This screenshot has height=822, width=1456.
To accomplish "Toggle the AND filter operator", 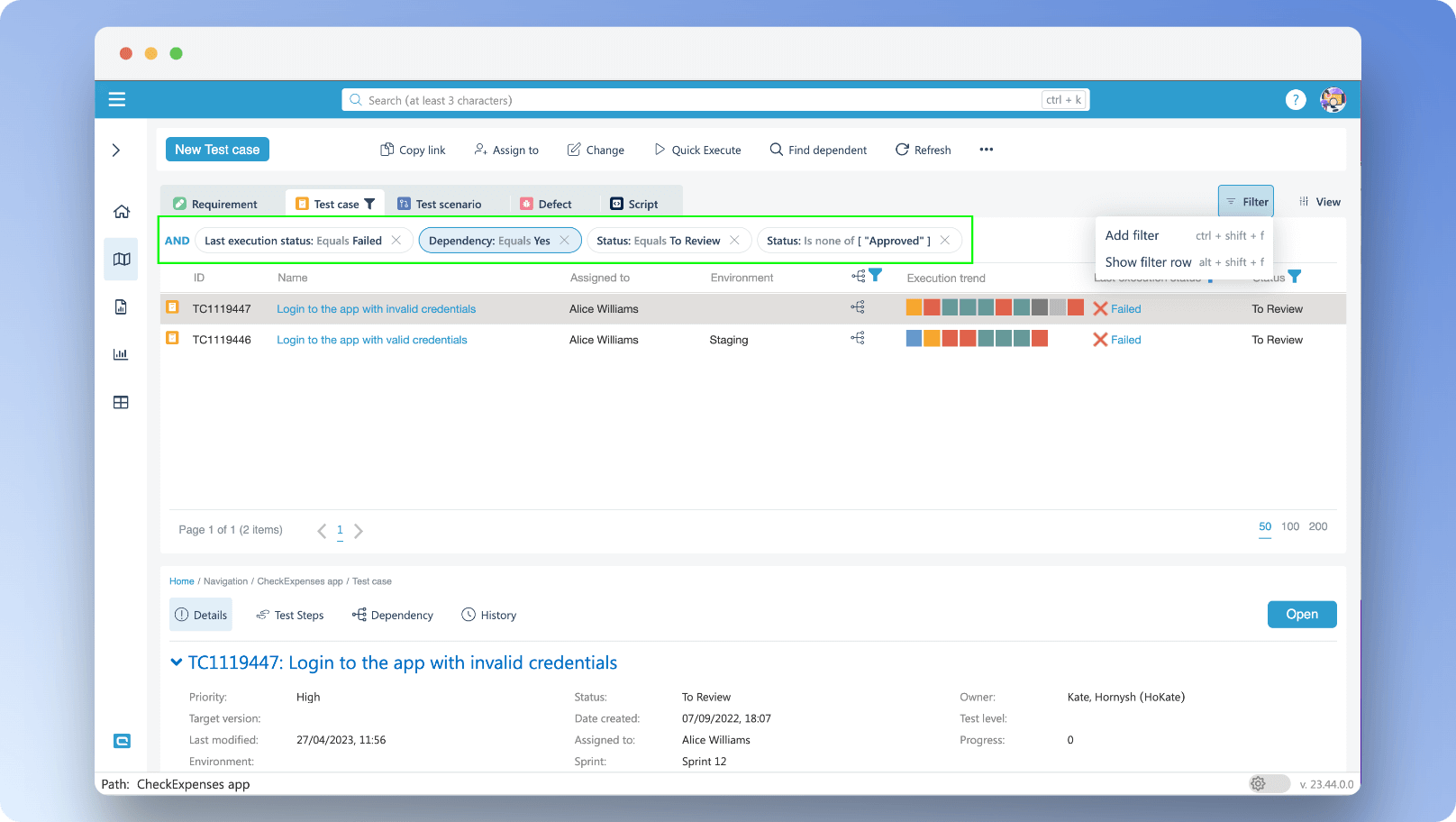I will pyautogui.click(x=177, y=241).
